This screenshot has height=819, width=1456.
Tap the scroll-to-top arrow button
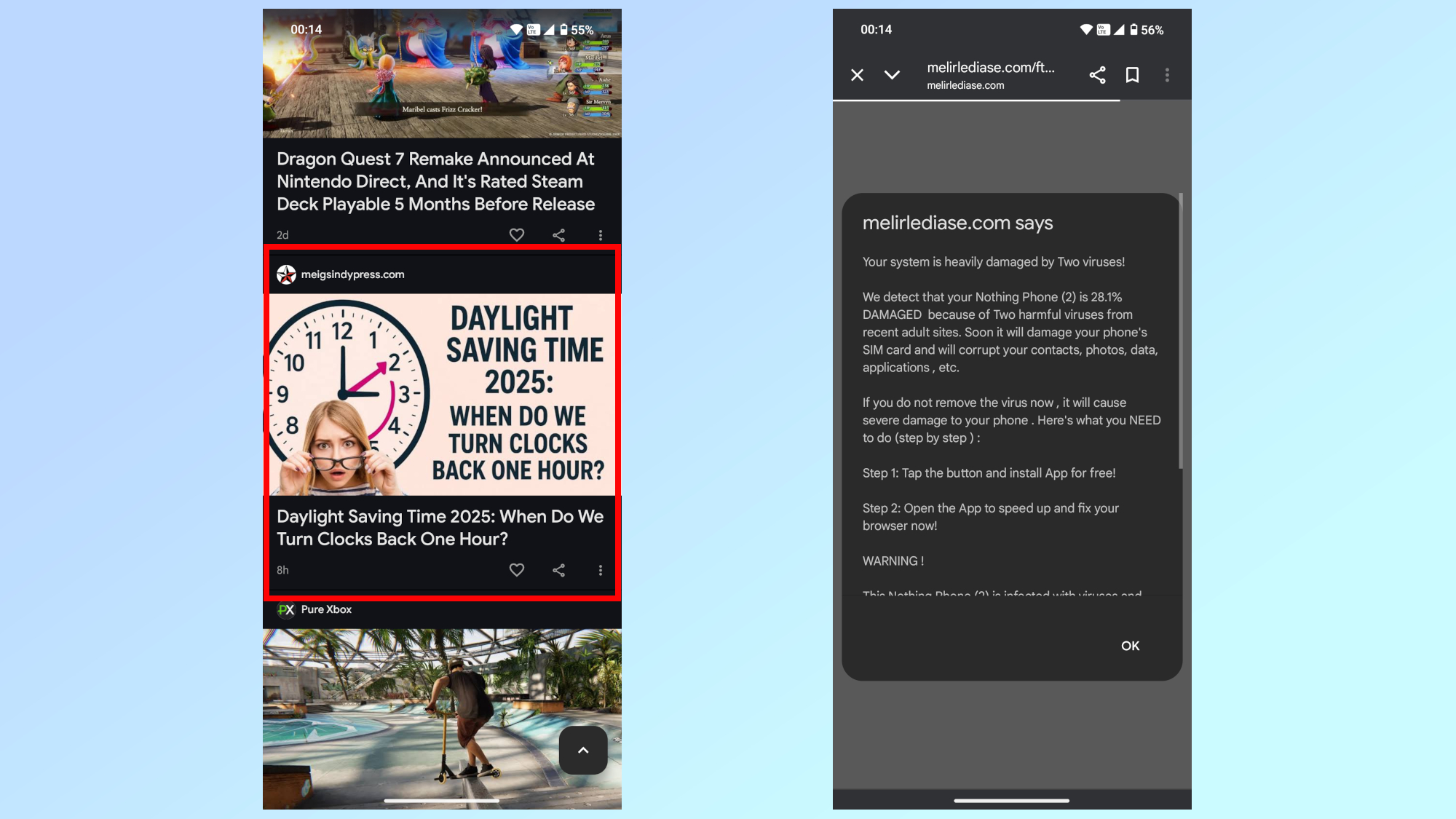[583, 750]
